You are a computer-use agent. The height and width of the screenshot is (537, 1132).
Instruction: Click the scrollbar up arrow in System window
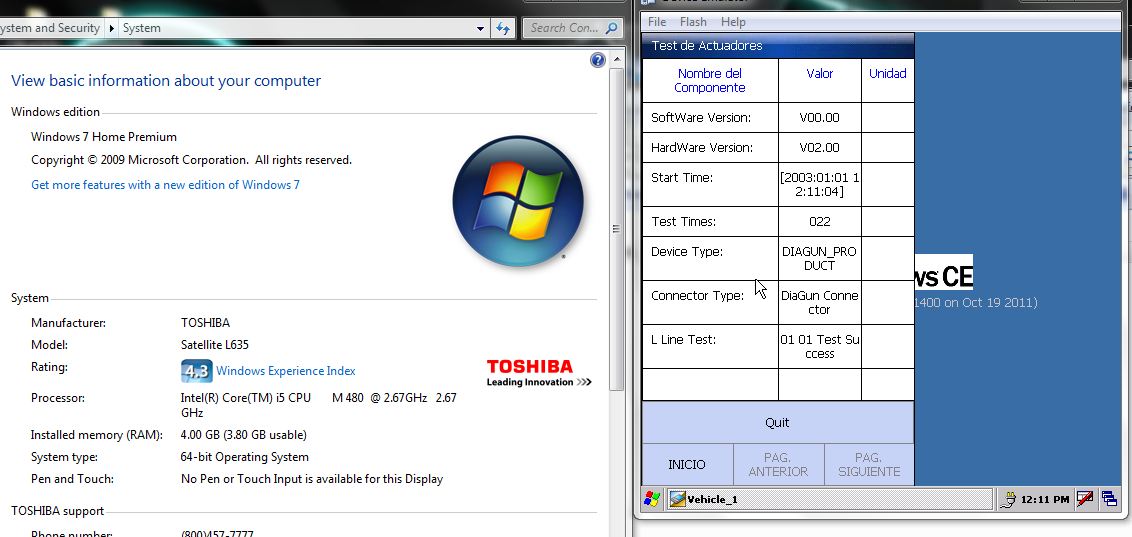pos(616,60)
